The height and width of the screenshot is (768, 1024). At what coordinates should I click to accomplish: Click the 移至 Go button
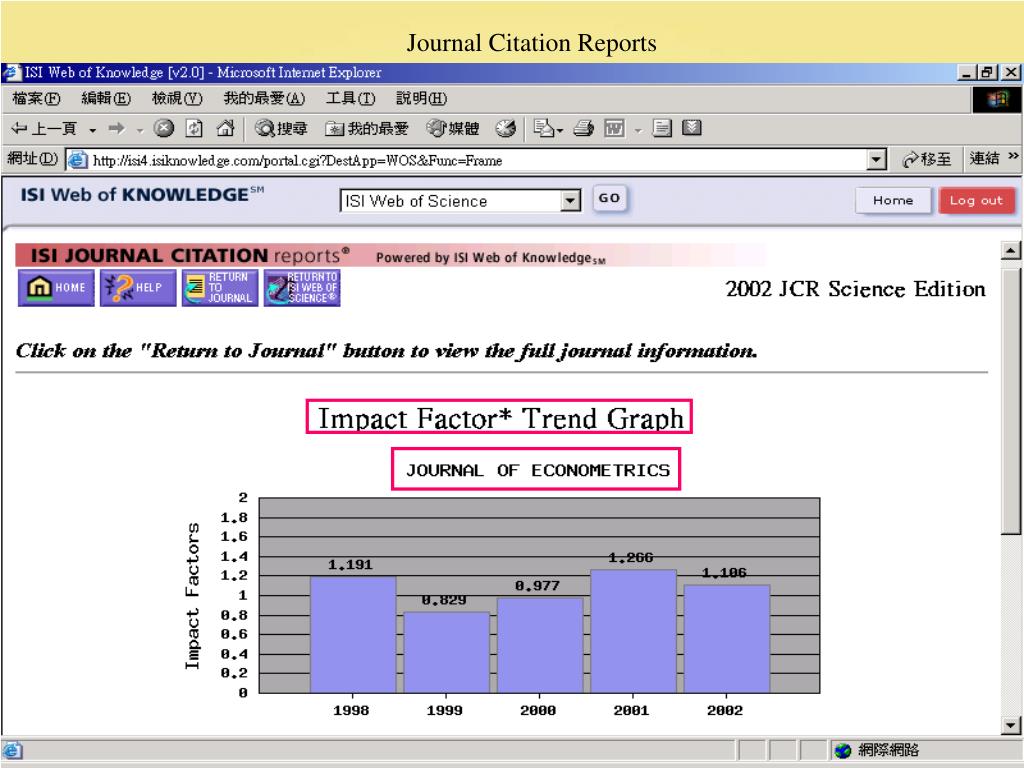pos(927,159)
